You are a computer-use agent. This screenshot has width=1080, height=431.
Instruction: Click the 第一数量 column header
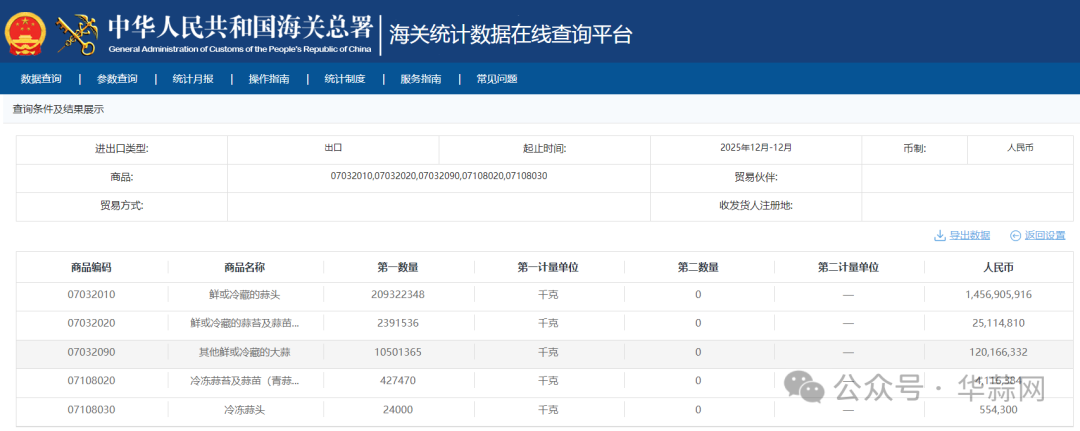pyautogui.click(x=398, y=267)
